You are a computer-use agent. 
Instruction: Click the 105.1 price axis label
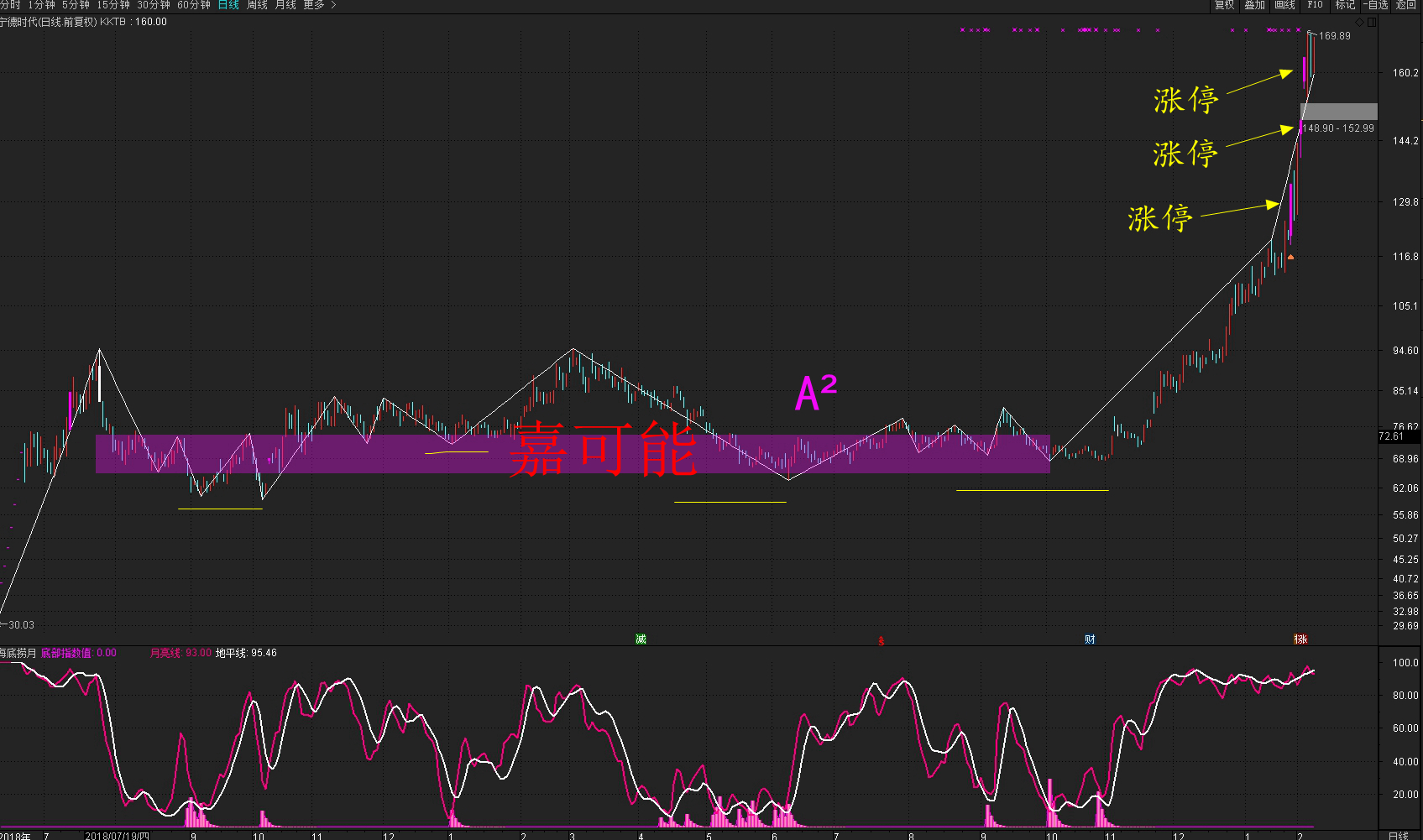[x=1405, y=306]
